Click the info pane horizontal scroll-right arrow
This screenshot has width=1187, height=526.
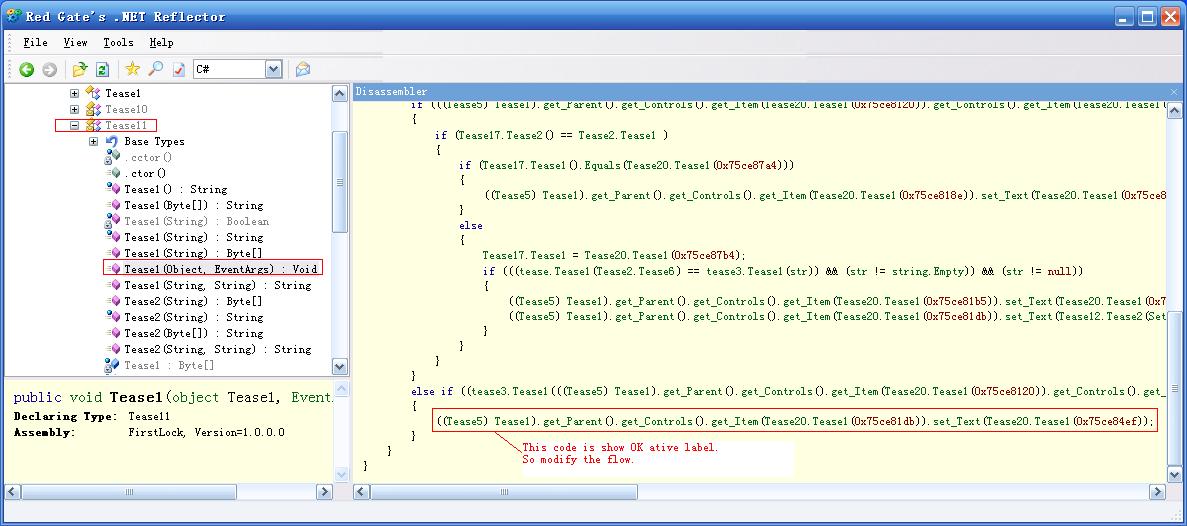[x=324, y=492]
